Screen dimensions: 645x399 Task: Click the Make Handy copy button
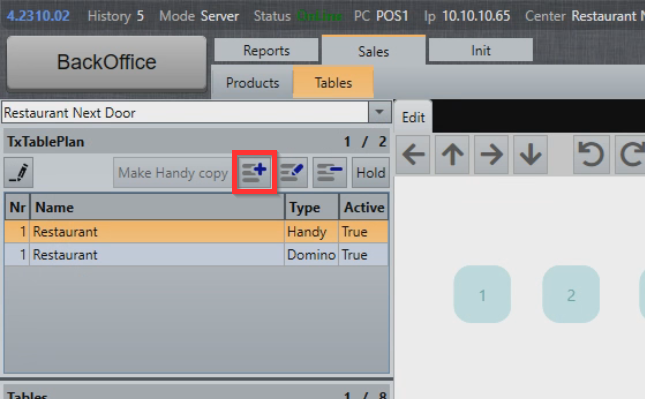173,172
